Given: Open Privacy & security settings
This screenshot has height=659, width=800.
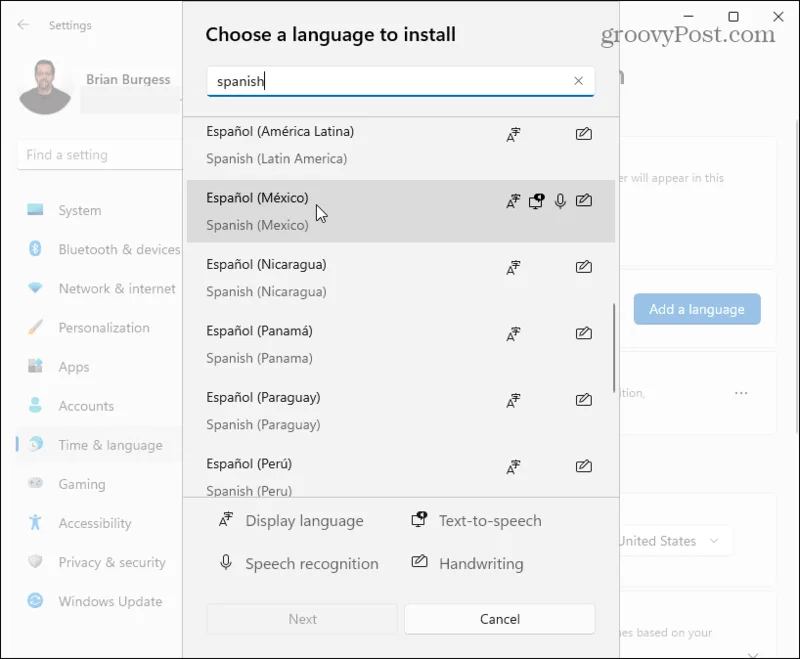Looking at the screenshot, I should point(99,562).
